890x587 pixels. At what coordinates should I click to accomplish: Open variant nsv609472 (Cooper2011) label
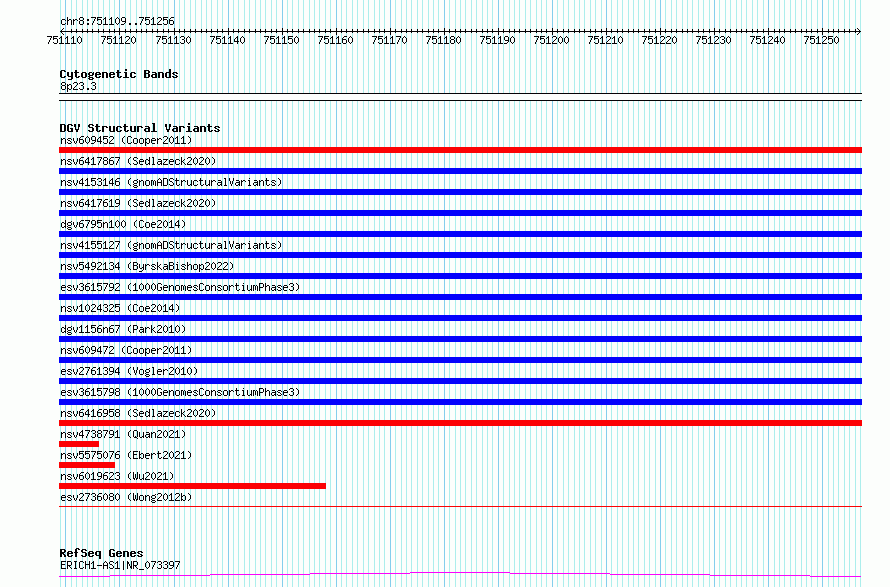pos(126,350)
